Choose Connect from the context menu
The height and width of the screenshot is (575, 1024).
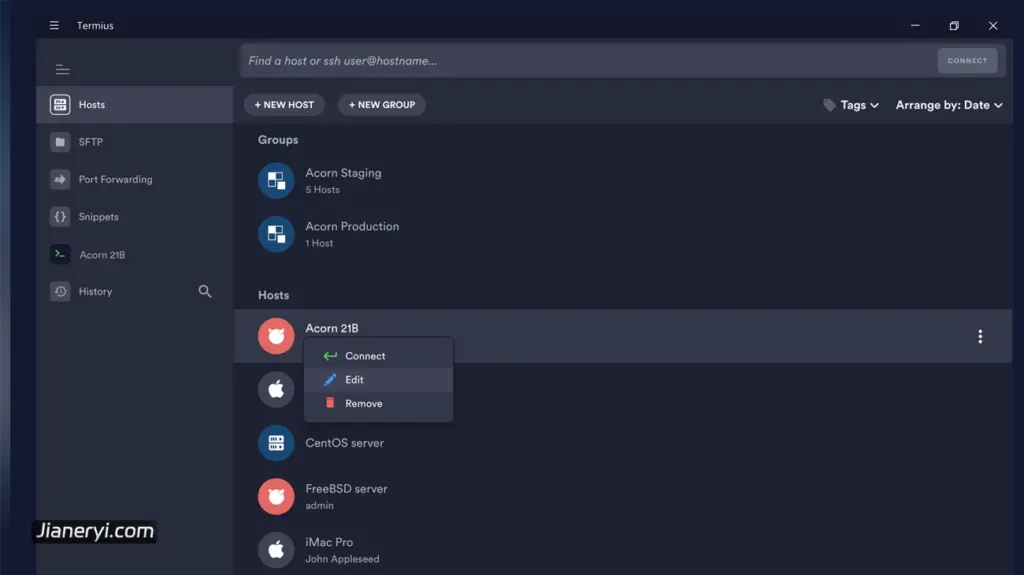[x=379, y=356]
